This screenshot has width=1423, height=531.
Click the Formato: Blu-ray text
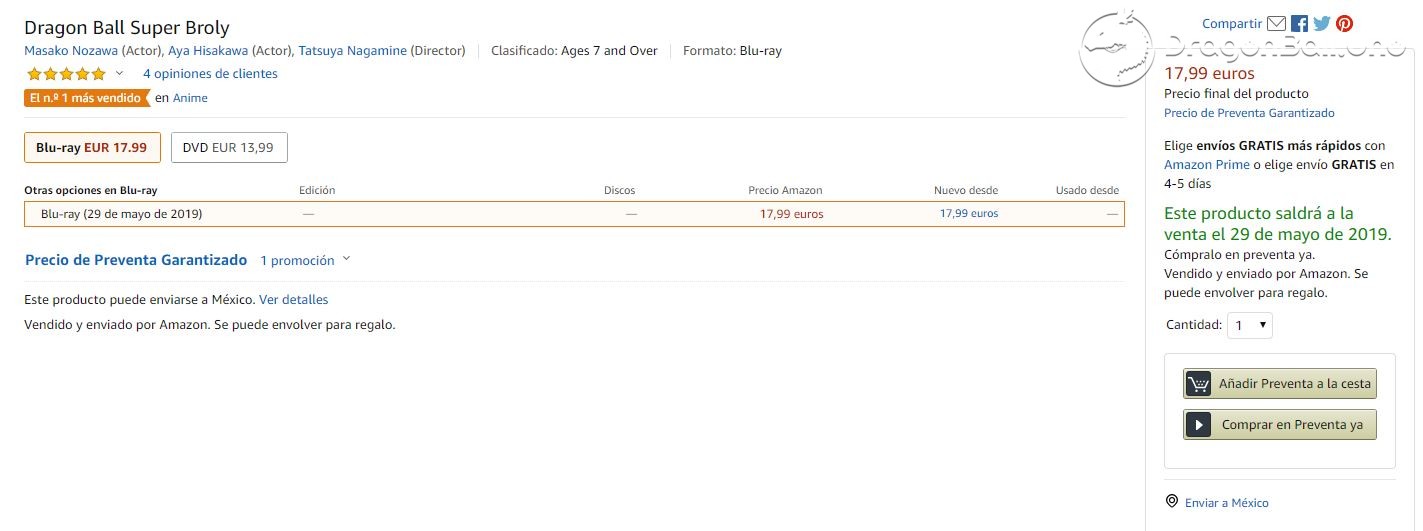[x=732, y=50]
